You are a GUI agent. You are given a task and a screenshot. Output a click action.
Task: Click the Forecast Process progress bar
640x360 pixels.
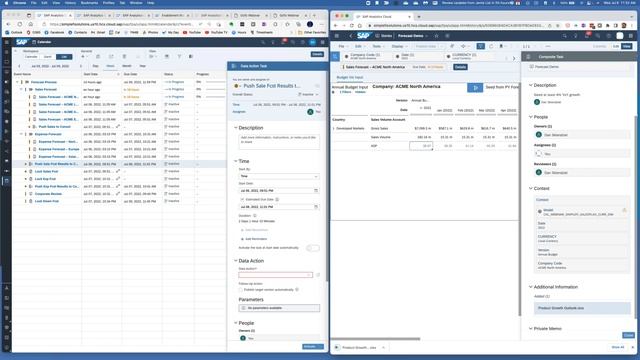[215, 82]
